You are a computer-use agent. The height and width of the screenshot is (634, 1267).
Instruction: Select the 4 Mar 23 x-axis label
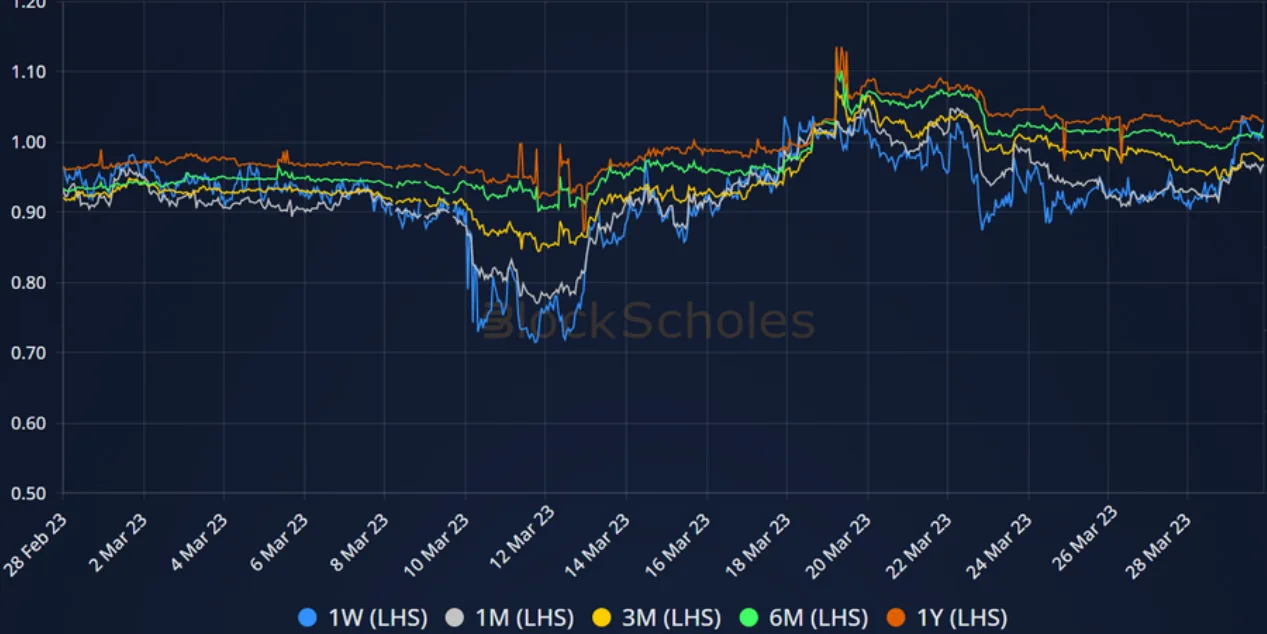[199, 542]
